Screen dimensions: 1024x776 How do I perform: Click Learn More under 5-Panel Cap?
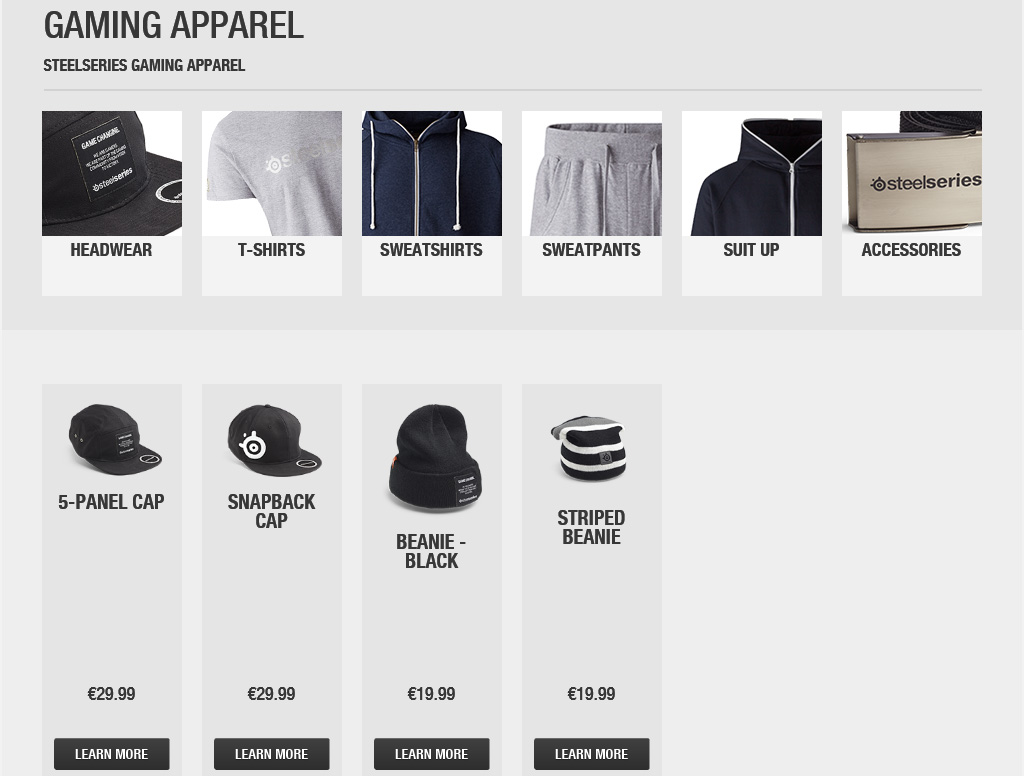tap(112, 754)
